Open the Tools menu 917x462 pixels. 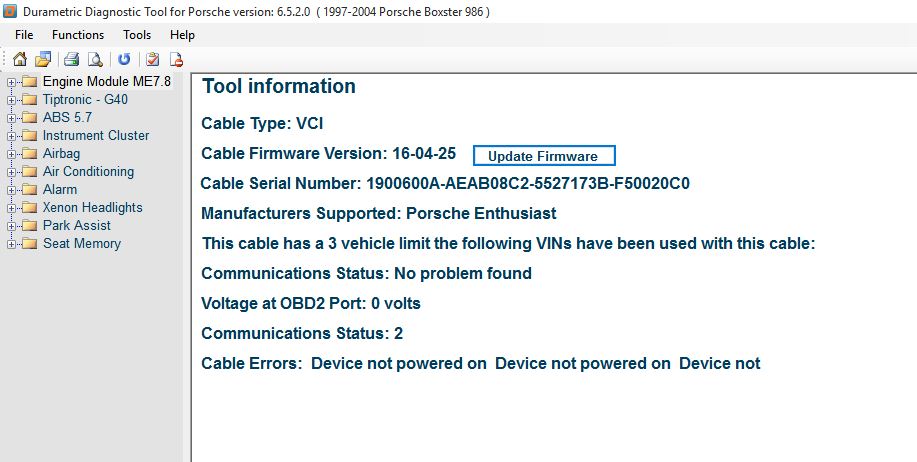[137, 35]
